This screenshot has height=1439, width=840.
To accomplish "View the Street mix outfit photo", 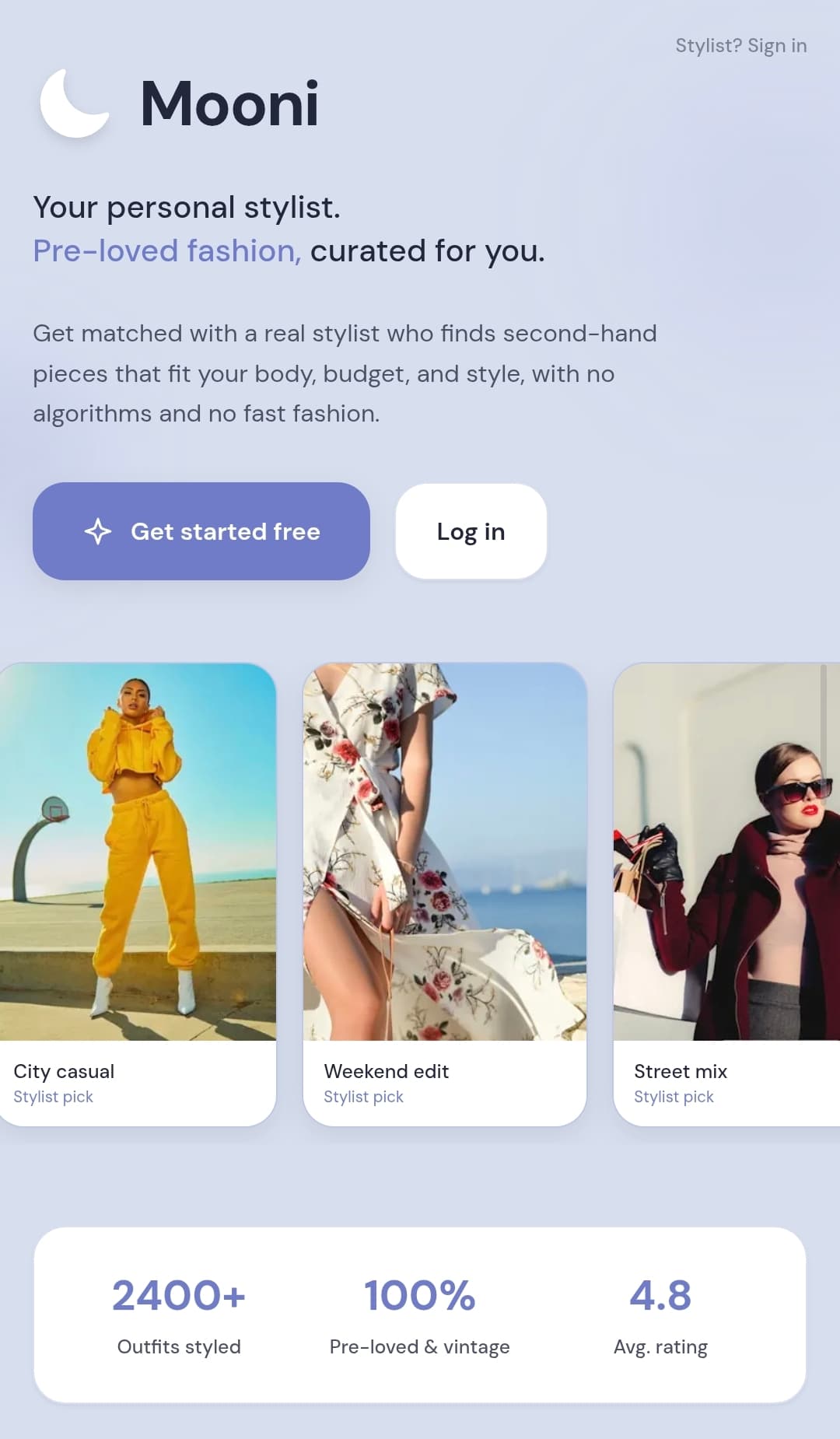I will pos(726,852).
